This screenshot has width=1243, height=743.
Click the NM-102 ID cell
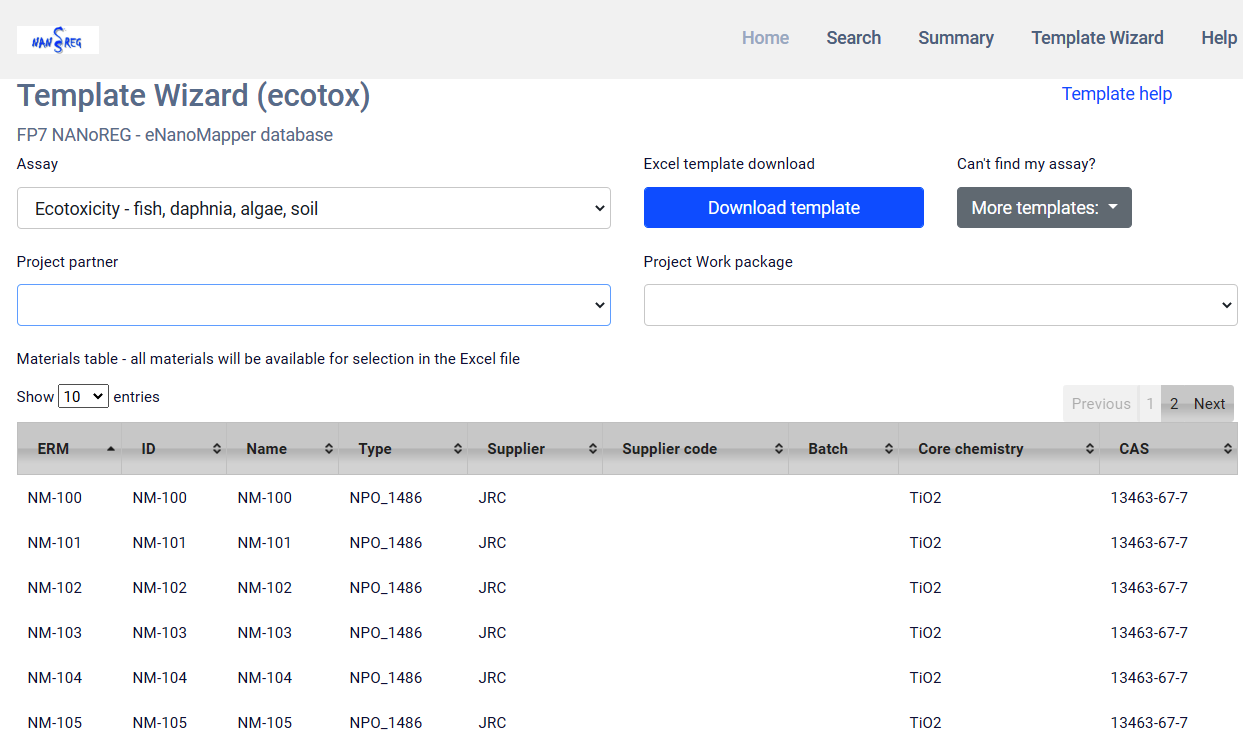[x=160, y=588]
